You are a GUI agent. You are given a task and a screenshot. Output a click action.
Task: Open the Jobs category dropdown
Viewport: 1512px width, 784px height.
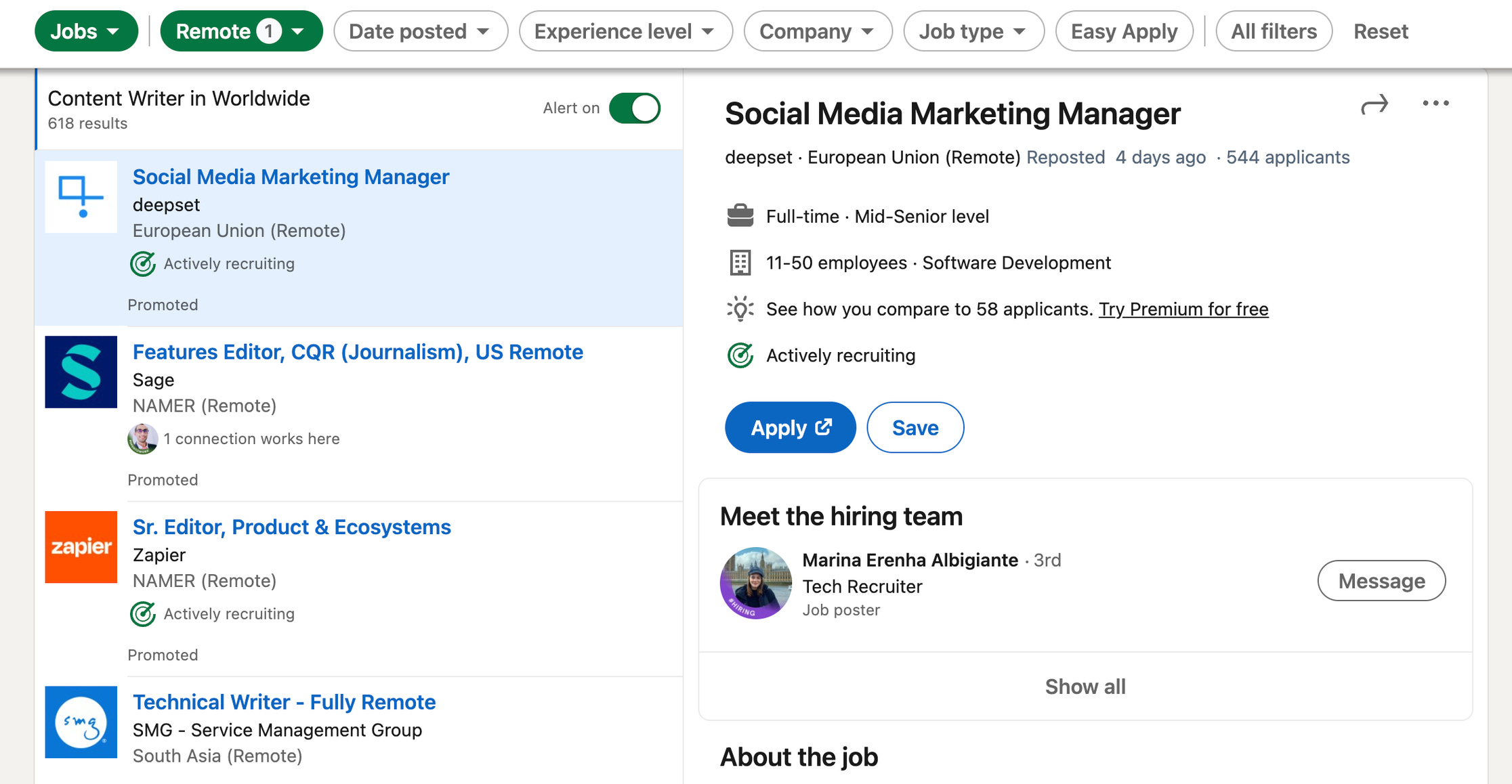coord(85,31)
